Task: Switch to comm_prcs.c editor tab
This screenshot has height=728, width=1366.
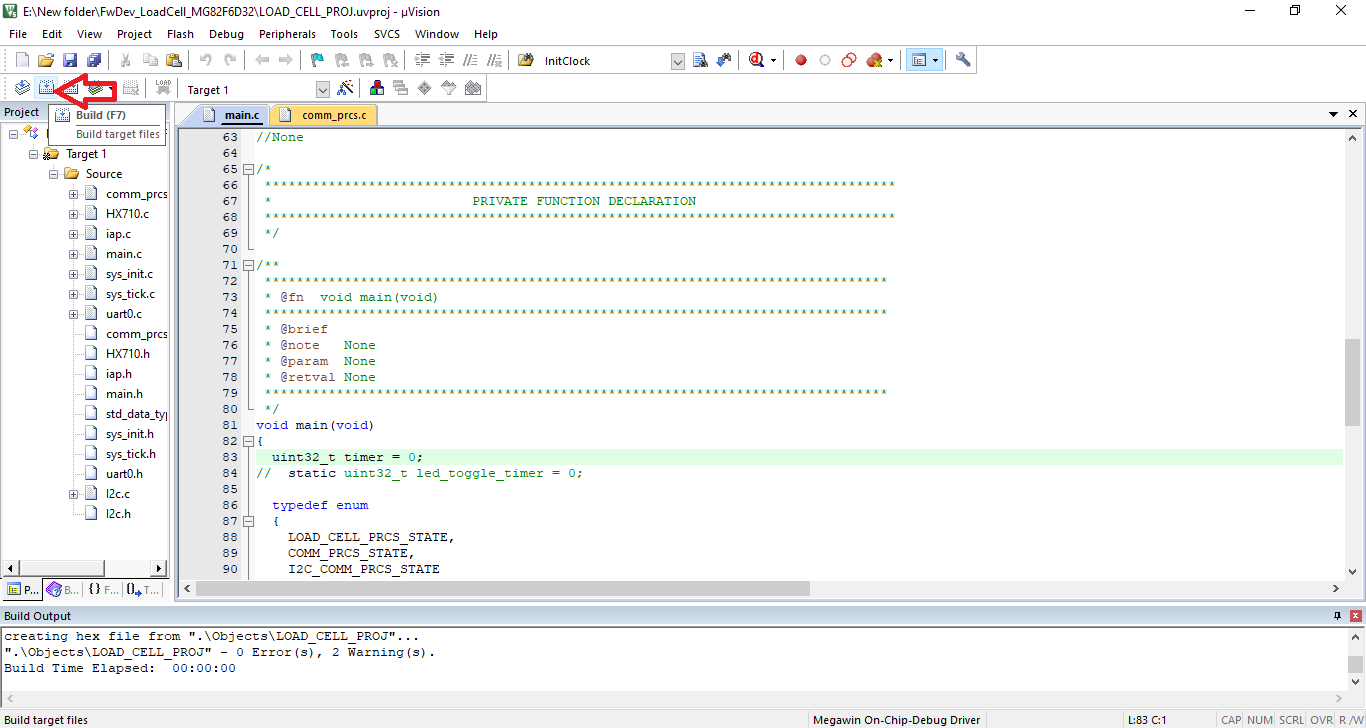Action: click(325, 115)
